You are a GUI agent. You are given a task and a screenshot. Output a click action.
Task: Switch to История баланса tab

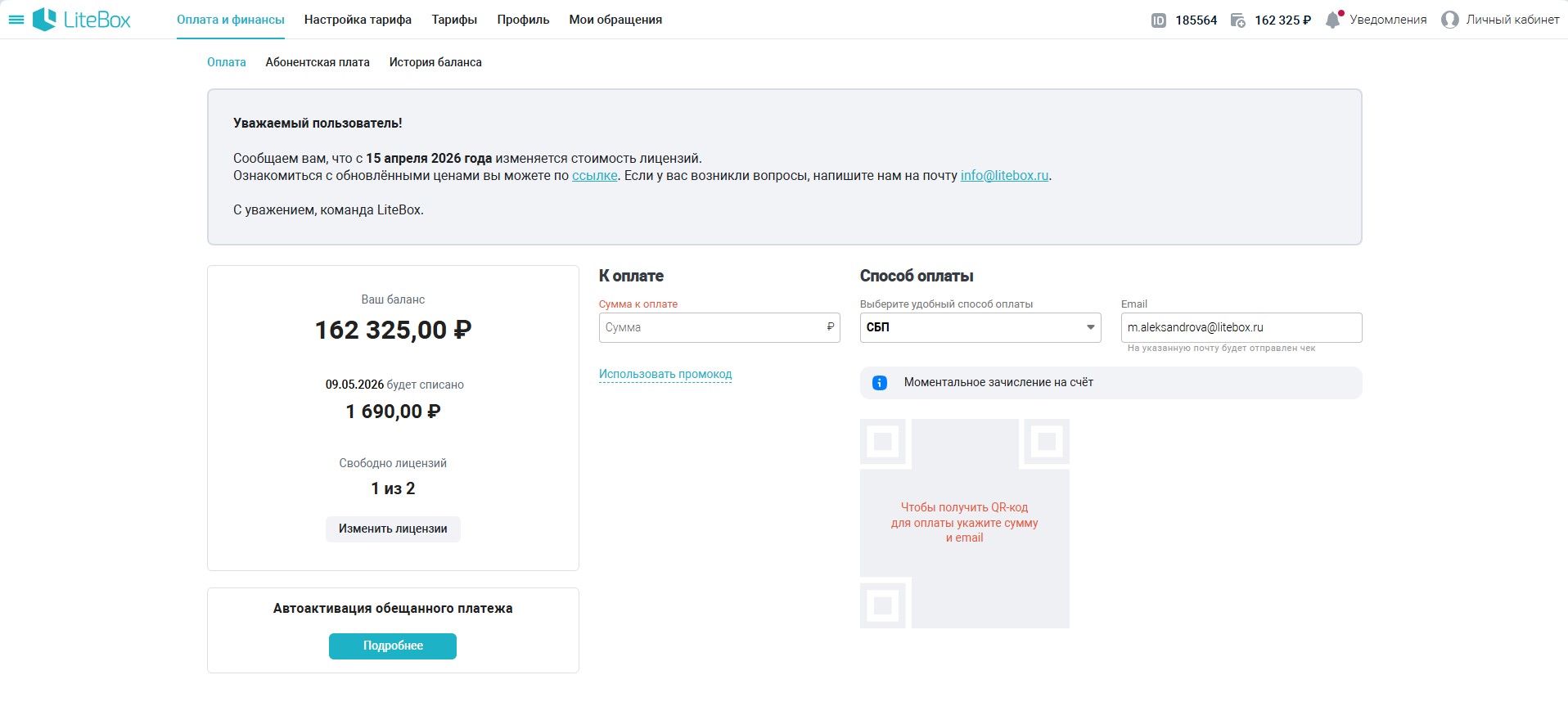coord(435,62)
